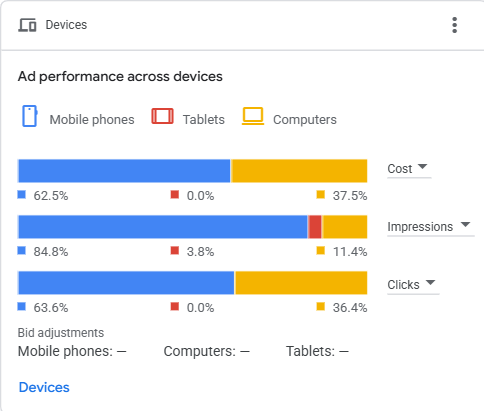The width and height of the screenshot is (484, 411).
Task: Click the red tablet segment of Impressions bar
Action: pyautogui.click(x=315, y=227)
